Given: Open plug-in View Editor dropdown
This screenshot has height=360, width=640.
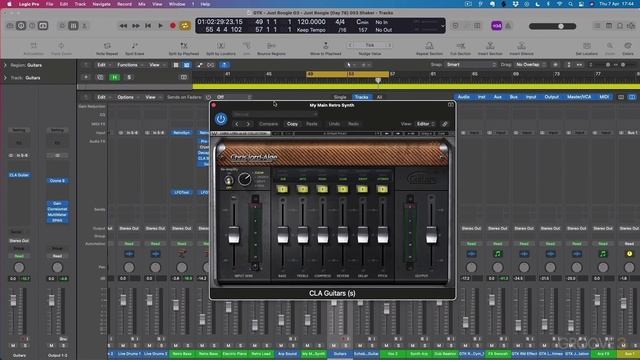Looking at the screenshot, I should 425,124.
